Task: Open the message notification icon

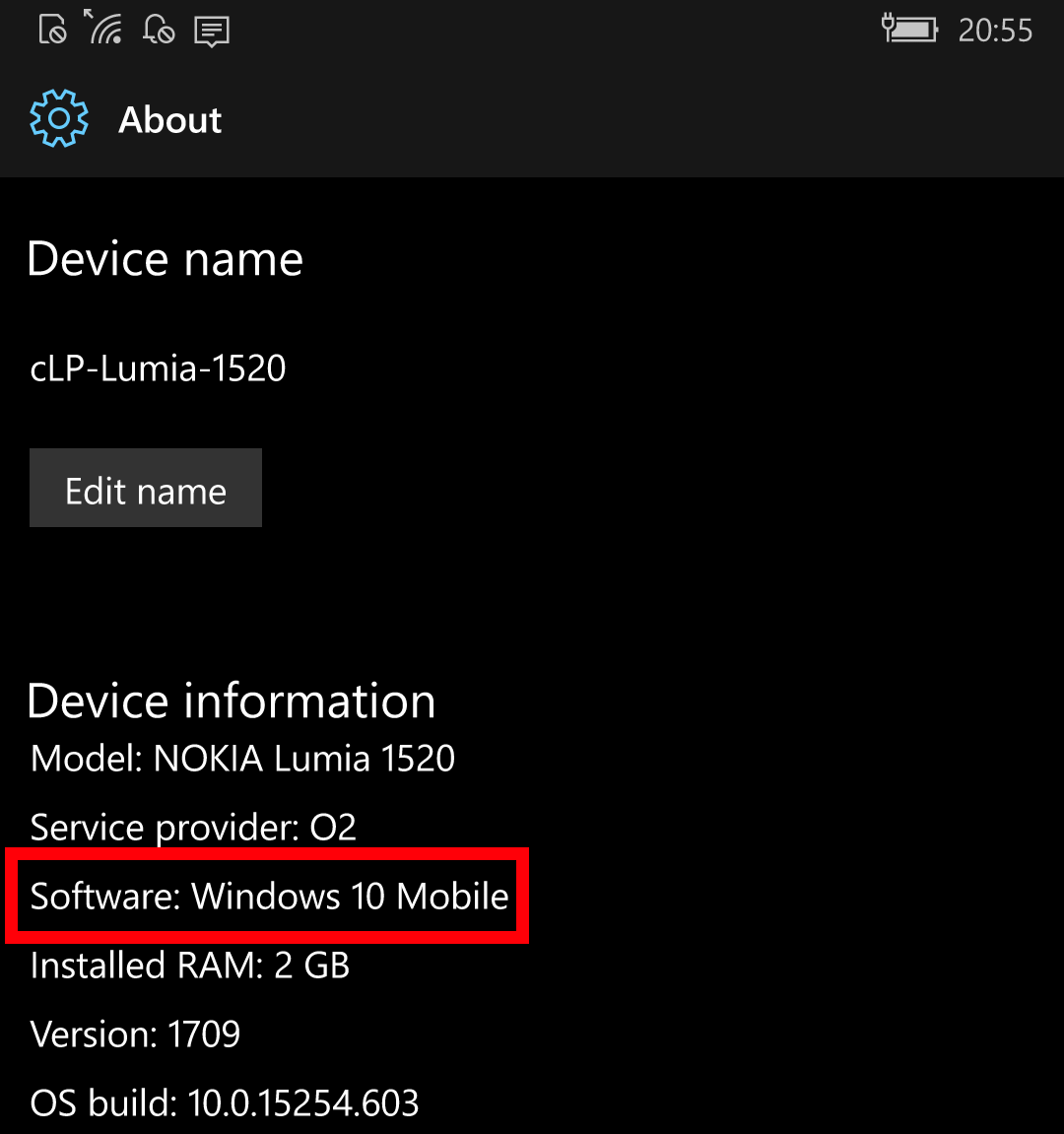Action: [212, 31]
